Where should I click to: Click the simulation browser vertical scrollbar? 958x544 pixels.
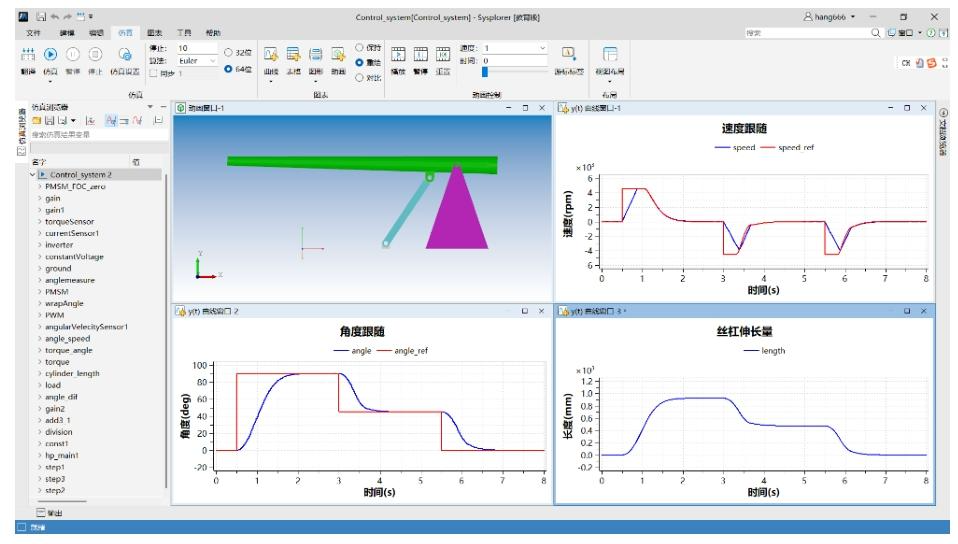(x=166, y=330)
